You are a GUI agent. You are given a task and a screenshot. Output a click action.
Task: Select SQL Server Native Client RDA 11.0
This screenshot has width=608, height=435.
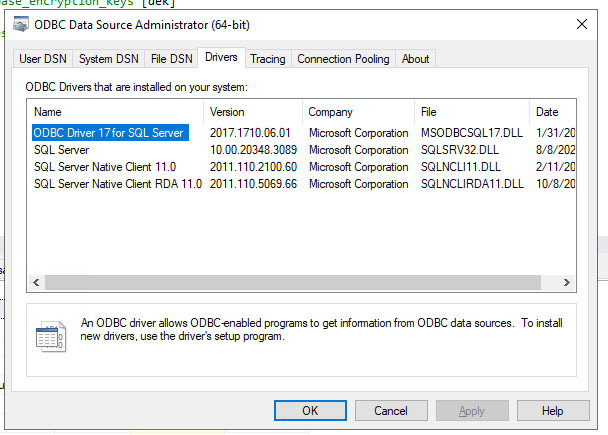click(x=118, y=184)
